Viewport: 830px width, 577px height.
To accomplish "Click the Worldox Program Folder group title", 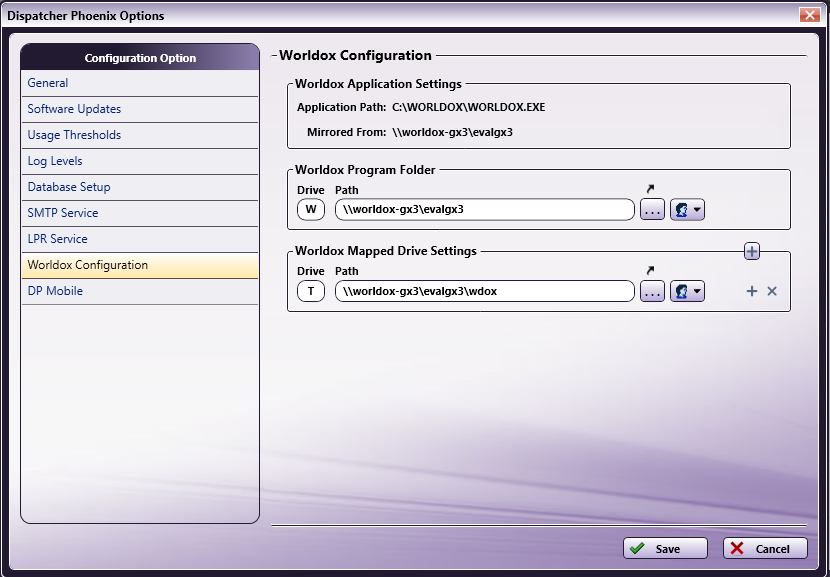I will pos(365,170).
